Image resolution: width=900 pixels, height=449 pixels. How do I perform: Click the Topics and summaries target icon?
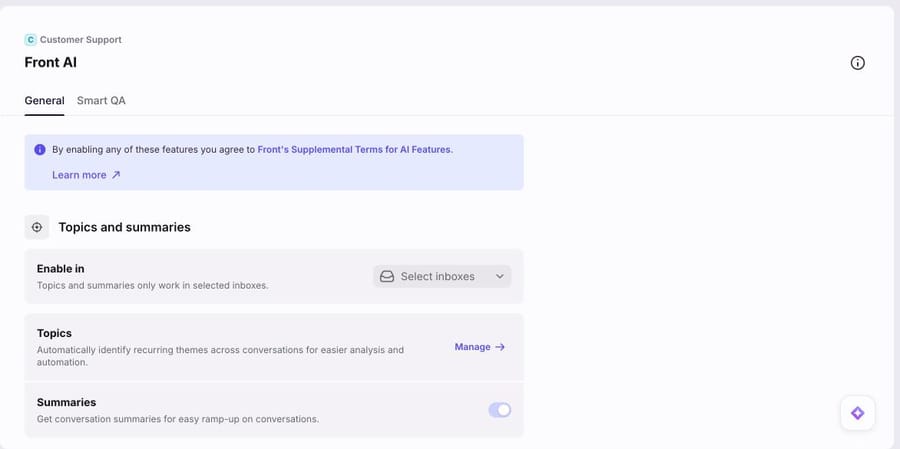37,227
